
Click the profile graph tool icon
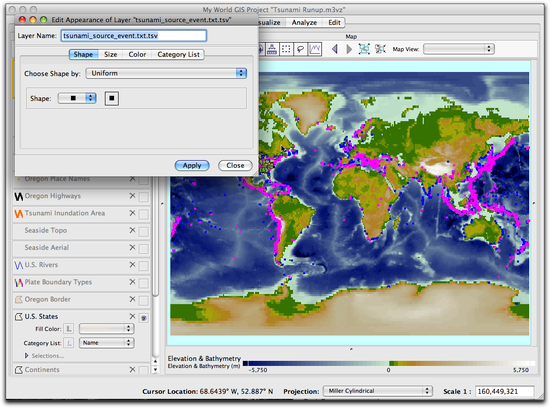(x=315, y=49)
